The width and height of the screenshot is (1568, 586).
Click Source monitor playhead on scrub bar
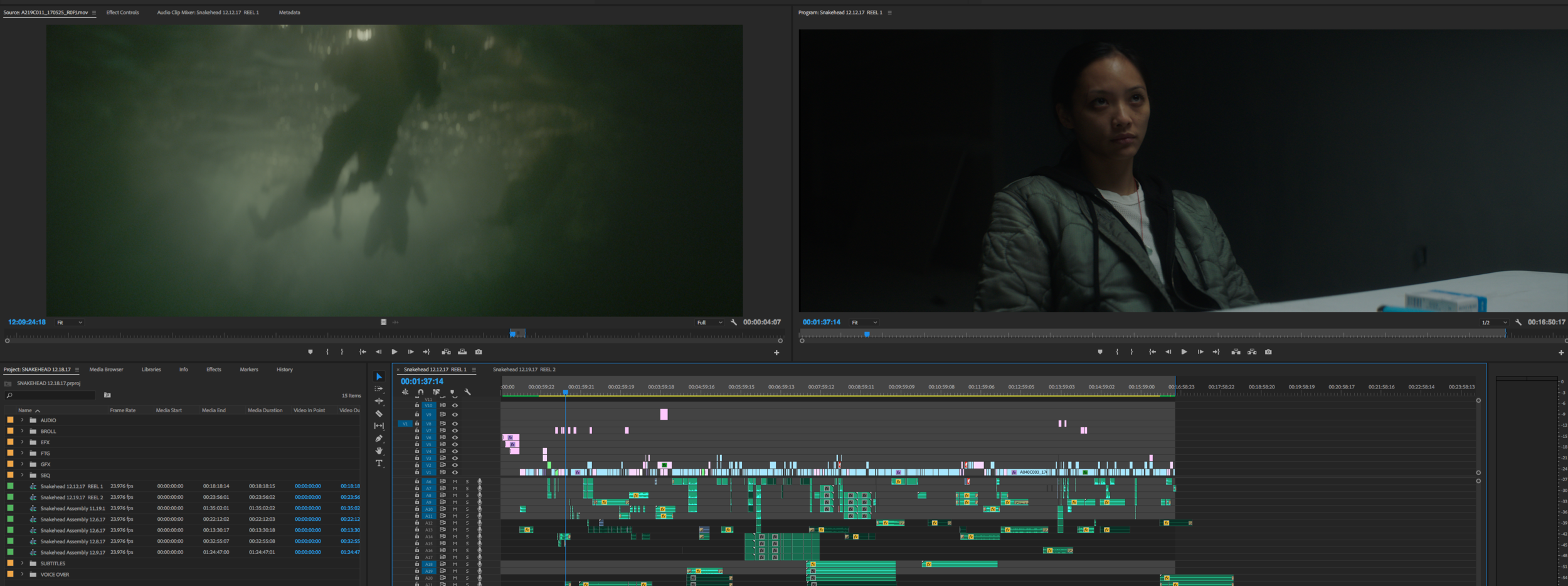point(513,334)
